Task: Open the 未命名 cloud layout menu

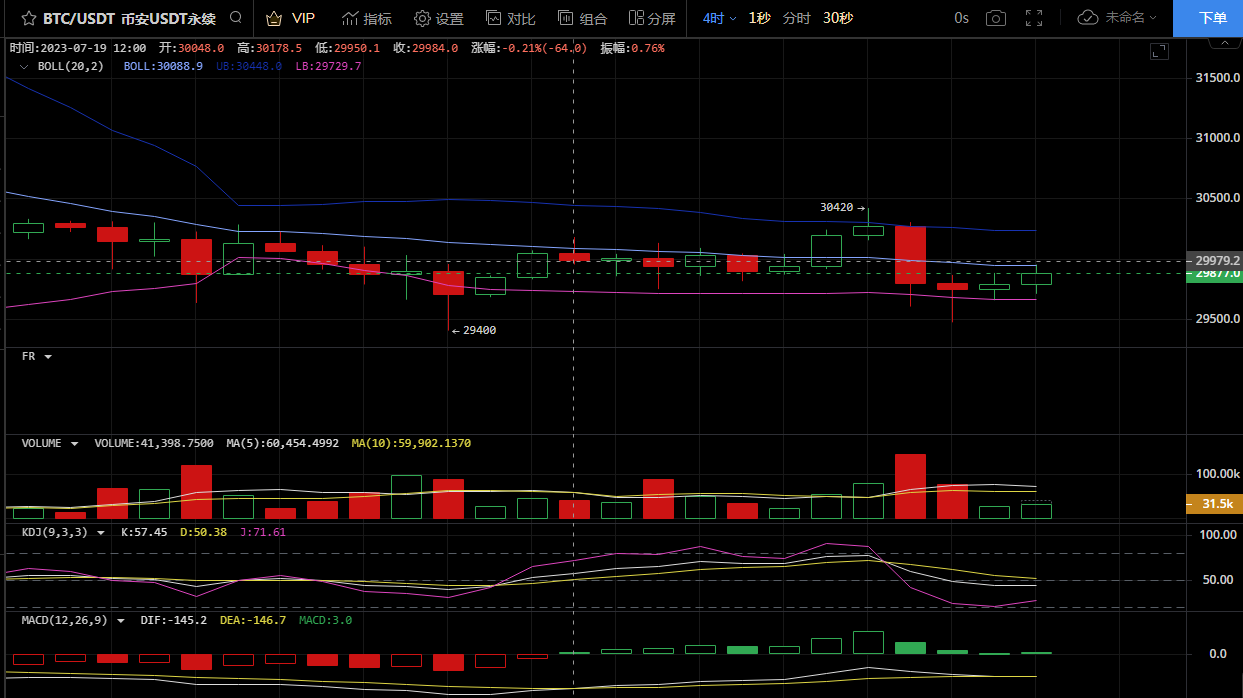Action: pos(1117,18)
